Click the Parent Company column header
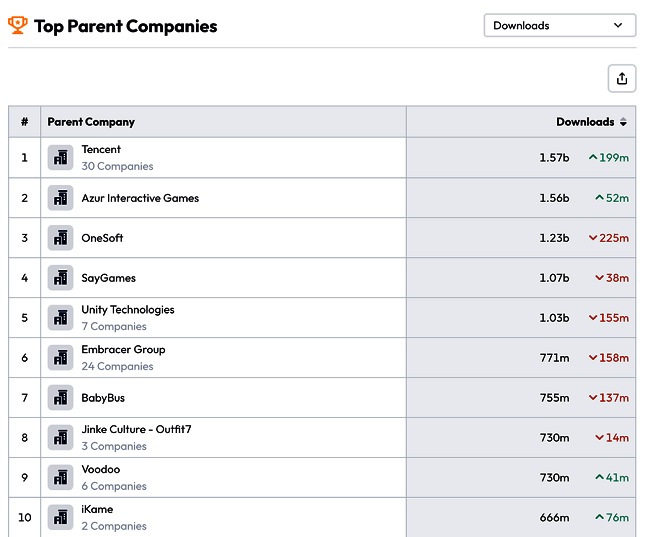 point(91,122)
